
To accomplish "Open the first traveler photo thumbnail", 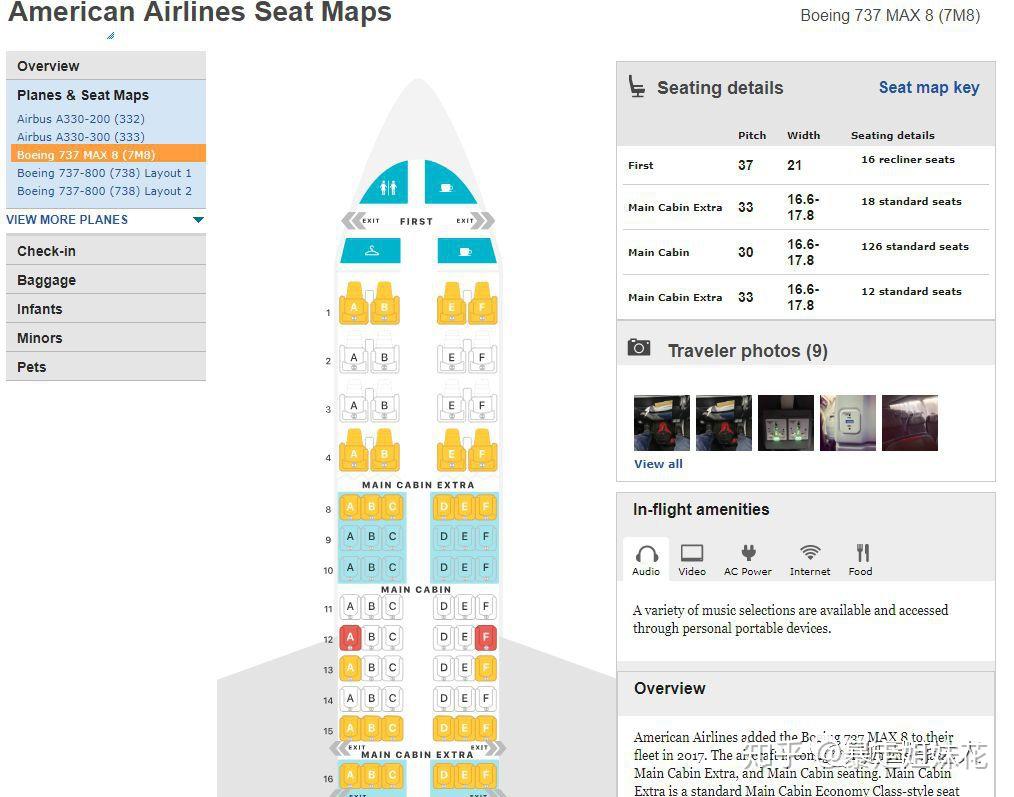I will click(661, 423).
